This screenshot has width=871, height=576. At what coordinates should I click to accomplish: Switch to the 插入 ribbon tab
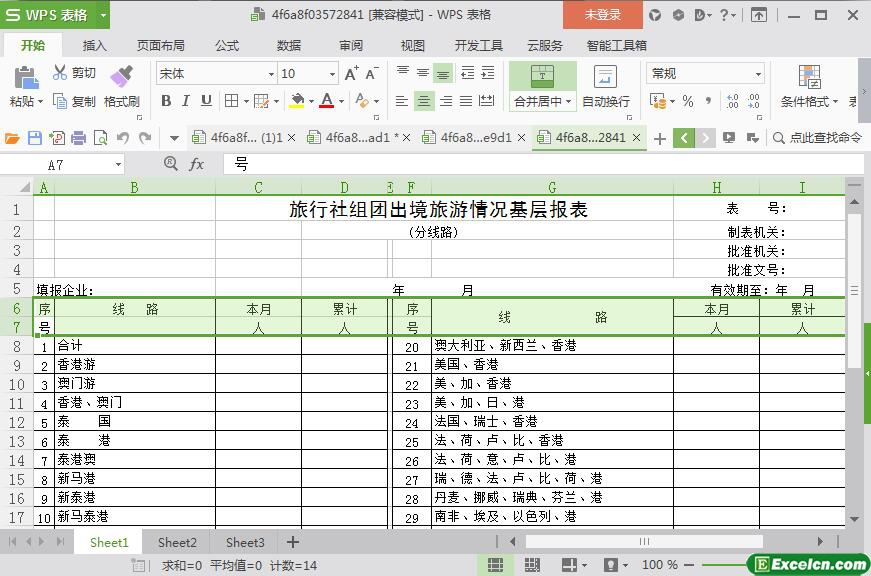(94, 45)
